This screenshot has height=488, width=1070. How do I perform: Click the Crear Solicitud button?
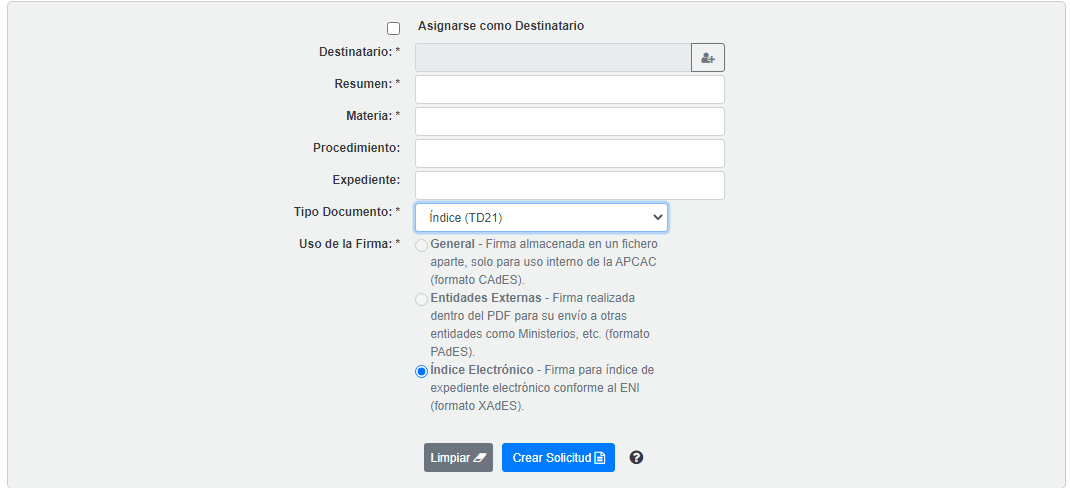558,457
